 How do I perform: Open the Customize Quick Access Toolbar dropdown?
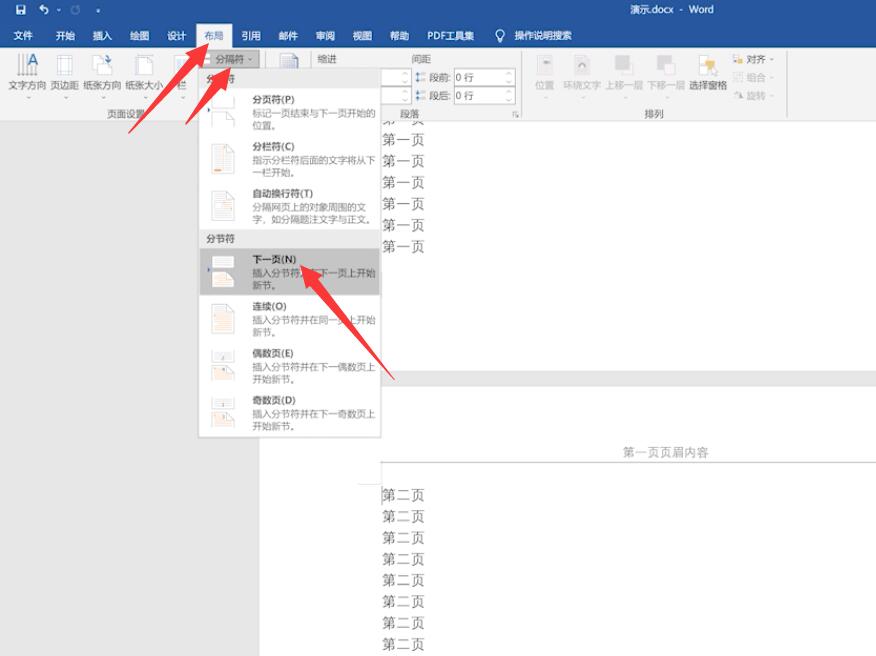point(98,11)
